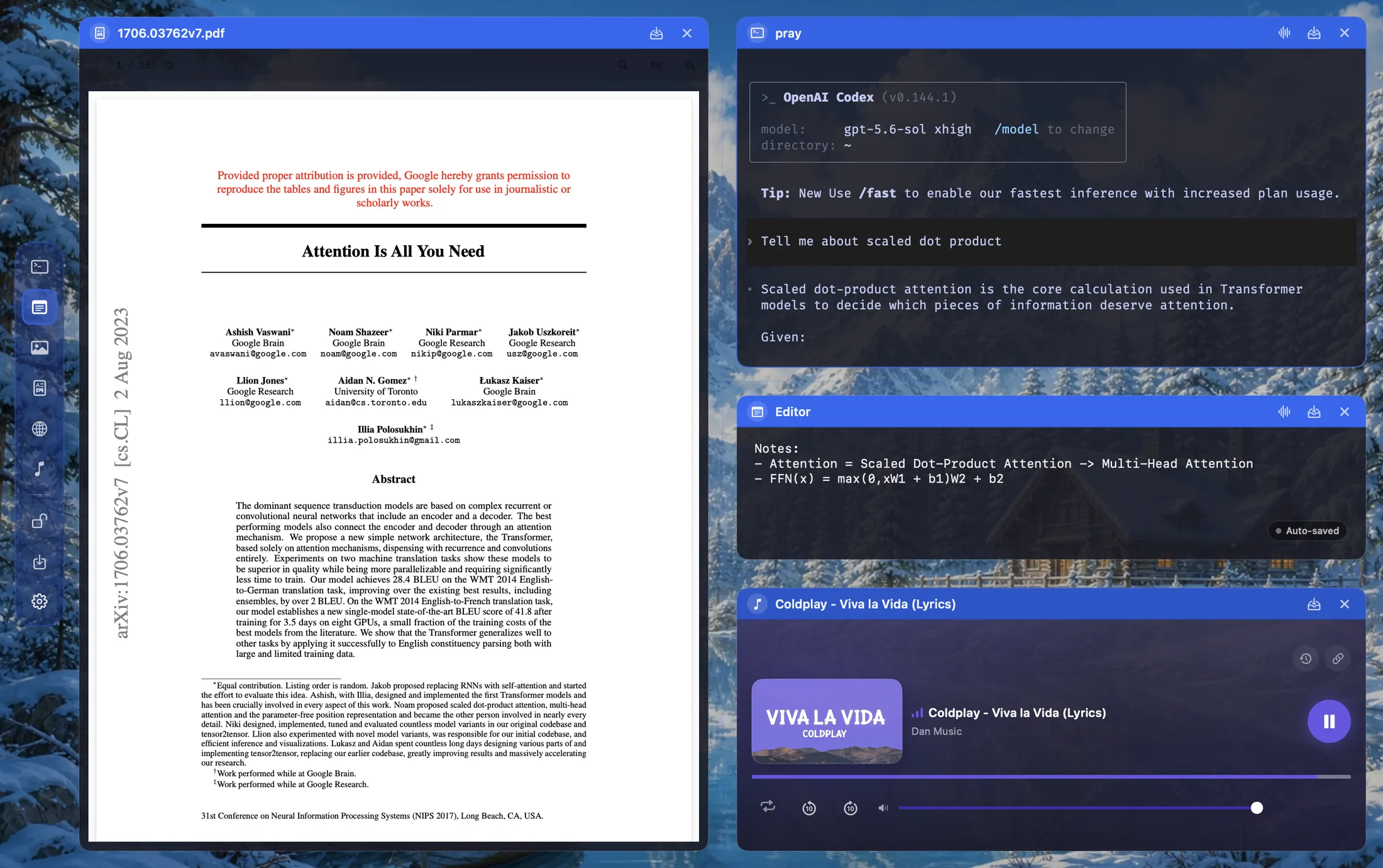Close the pray terminal window
This screenshot has width=1383, height=868.
click(1344, 33)
